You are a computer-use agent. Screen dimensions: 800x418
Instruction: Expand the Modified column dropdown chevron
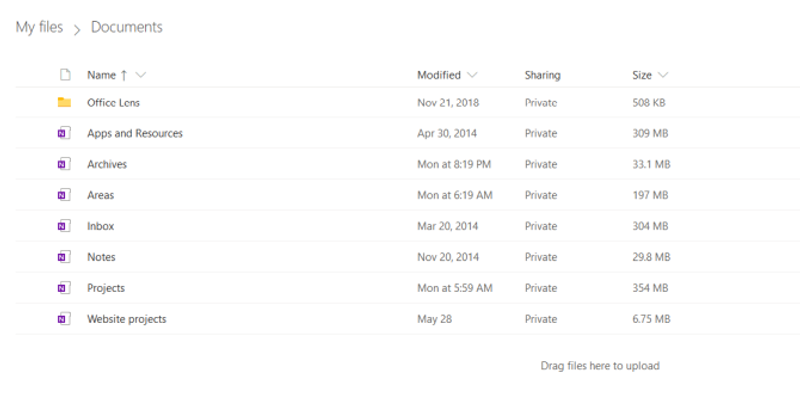point(472,75)
